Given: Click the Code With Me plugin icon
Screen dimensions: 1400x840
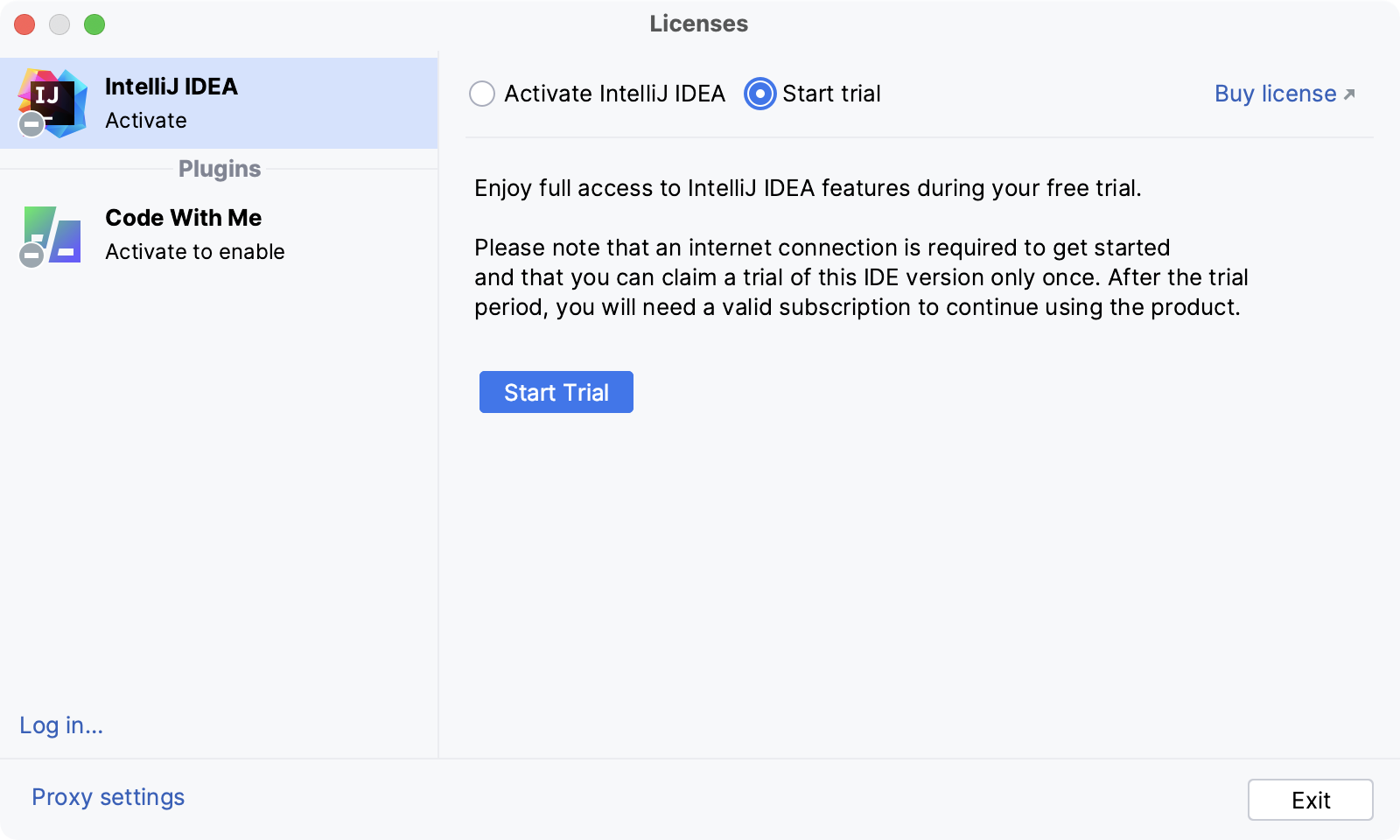Looking at the screenshot, I should (53, 234).
